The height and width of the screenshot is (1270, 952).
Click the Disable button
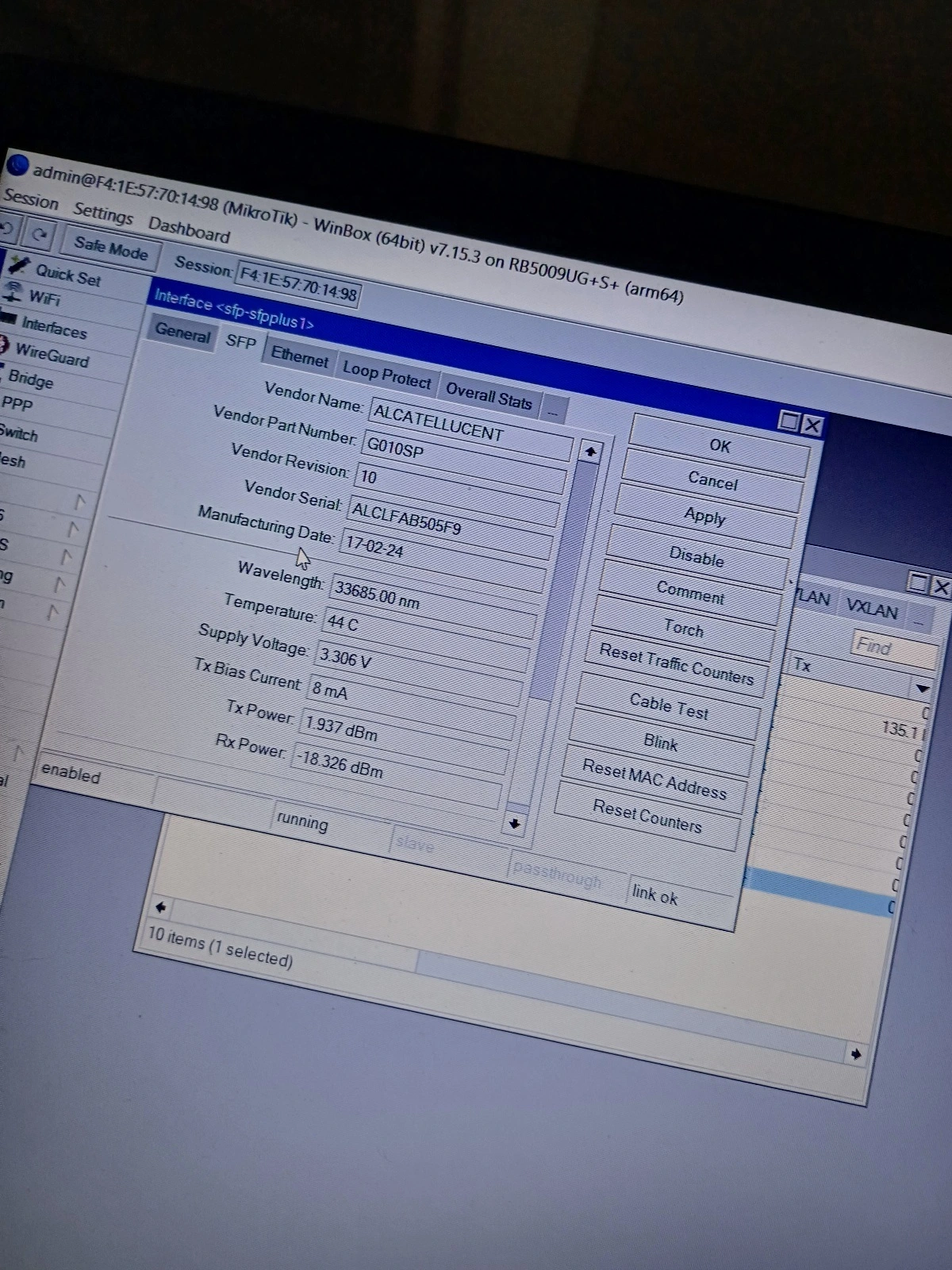pos(697,556)
